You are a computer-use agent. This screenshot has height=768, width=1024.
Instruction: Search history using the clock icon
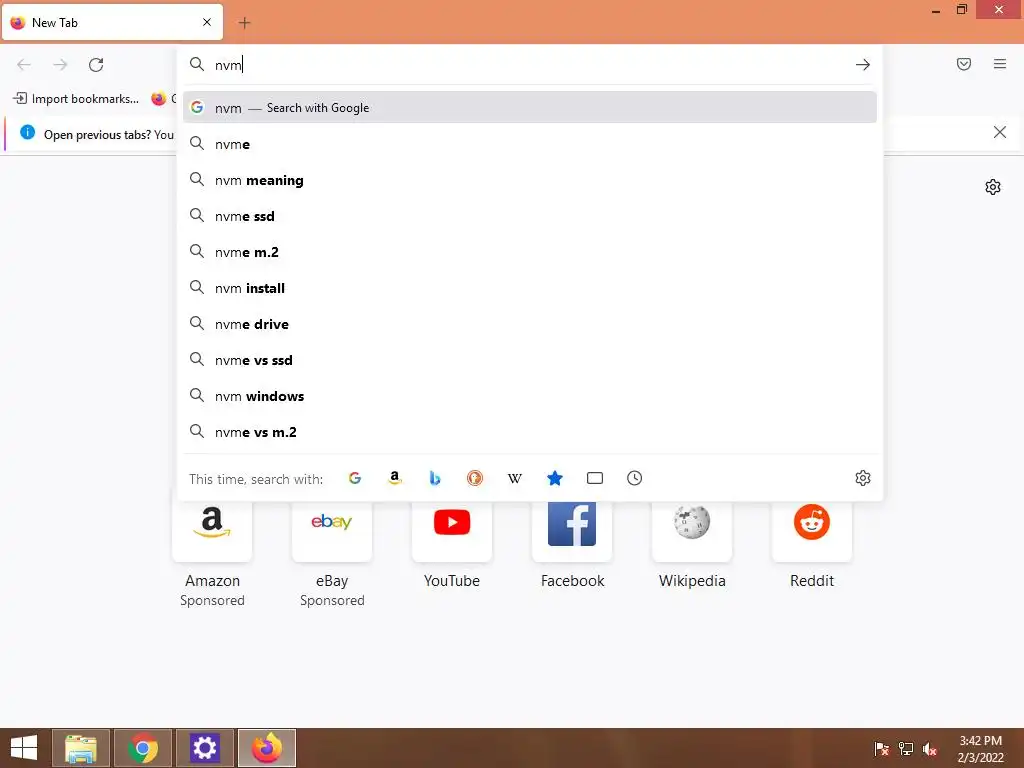coord(635,478)
